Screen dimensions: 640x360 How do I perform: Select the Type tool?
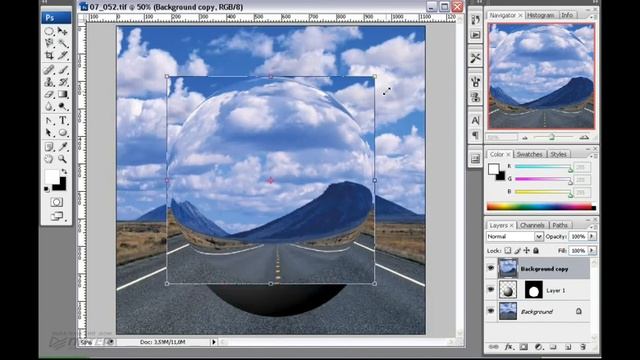pos(62,121)
